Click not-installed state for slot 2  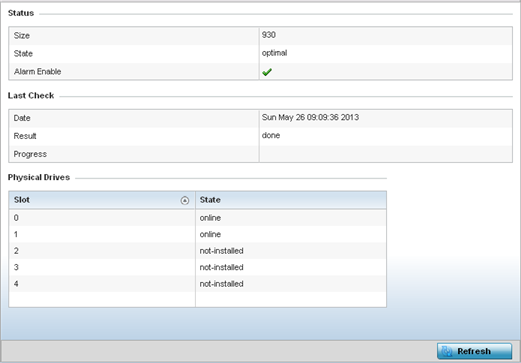click(x=221, y=251)
